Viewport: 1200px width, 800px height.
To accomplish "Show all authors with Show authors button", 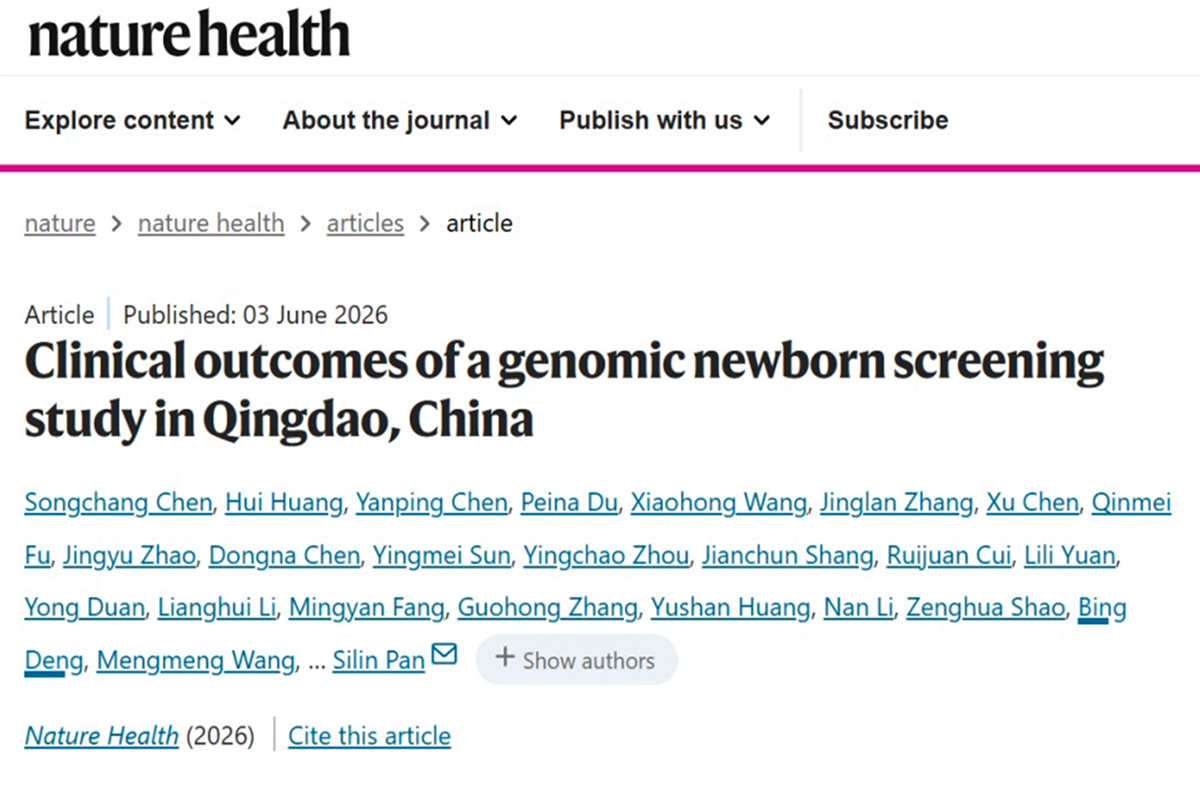I will point(576,660).
